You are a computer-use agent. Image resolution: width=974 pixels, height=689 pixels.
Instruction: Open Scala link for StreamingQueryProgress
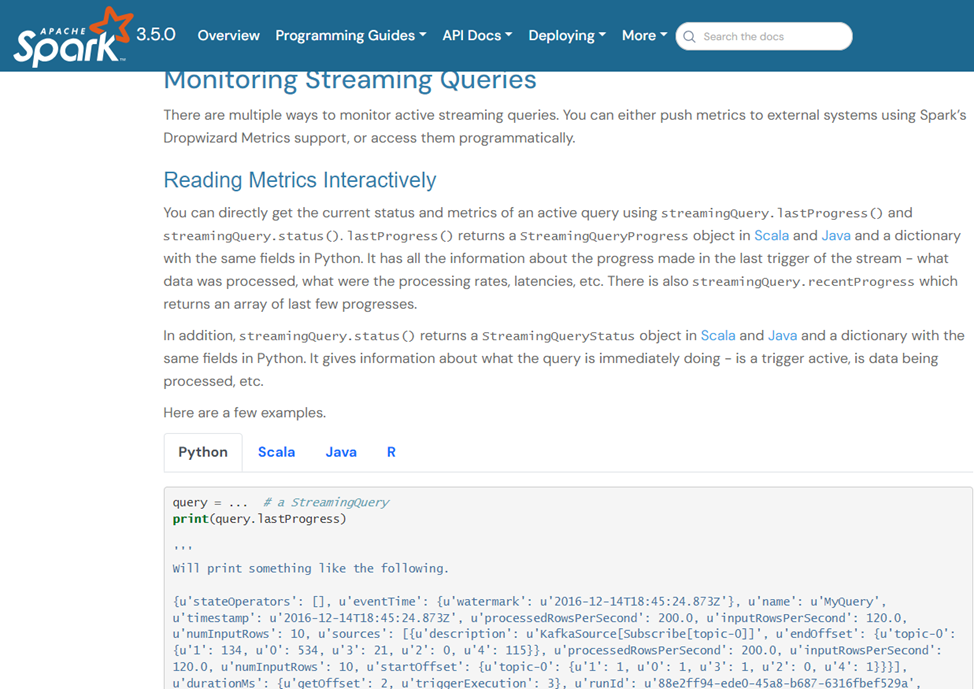(x=771, y=235)
